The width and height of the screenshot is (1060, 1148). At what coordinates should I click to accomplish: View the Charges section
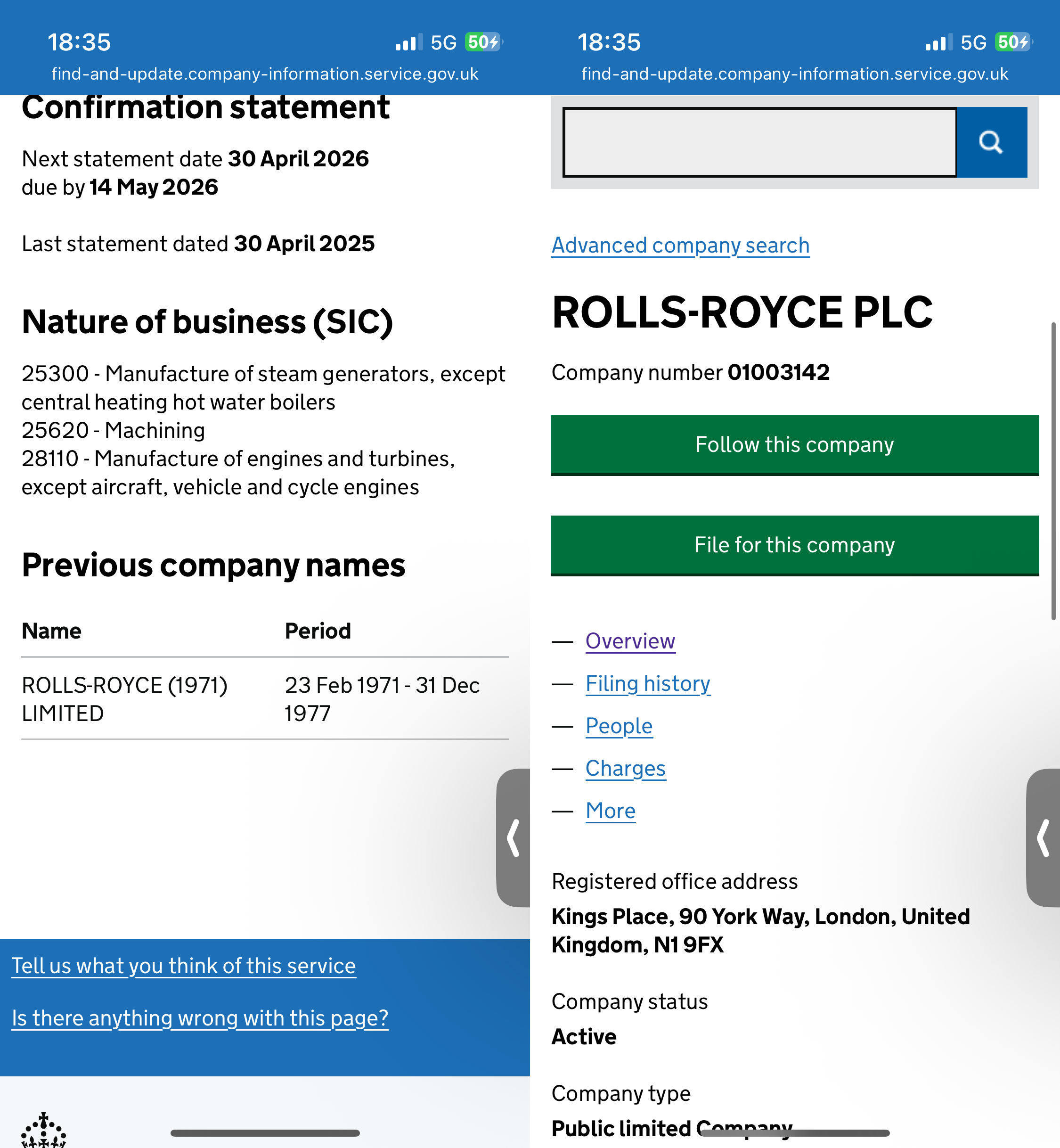(626, 769)
